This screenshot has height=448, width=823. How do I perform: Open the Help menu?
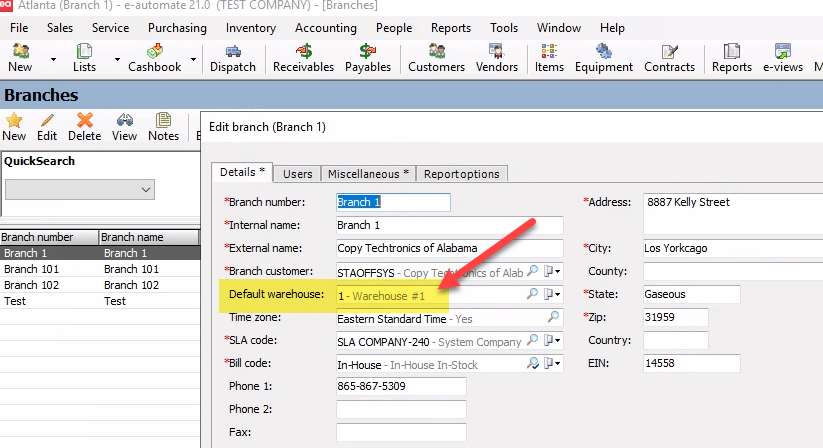tap(612, 28)
